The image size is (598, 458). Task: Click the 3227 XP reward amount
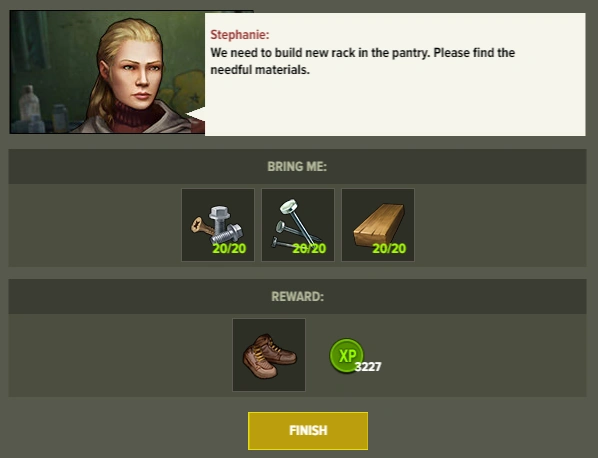pyautogui.click(x=368, y=367)
